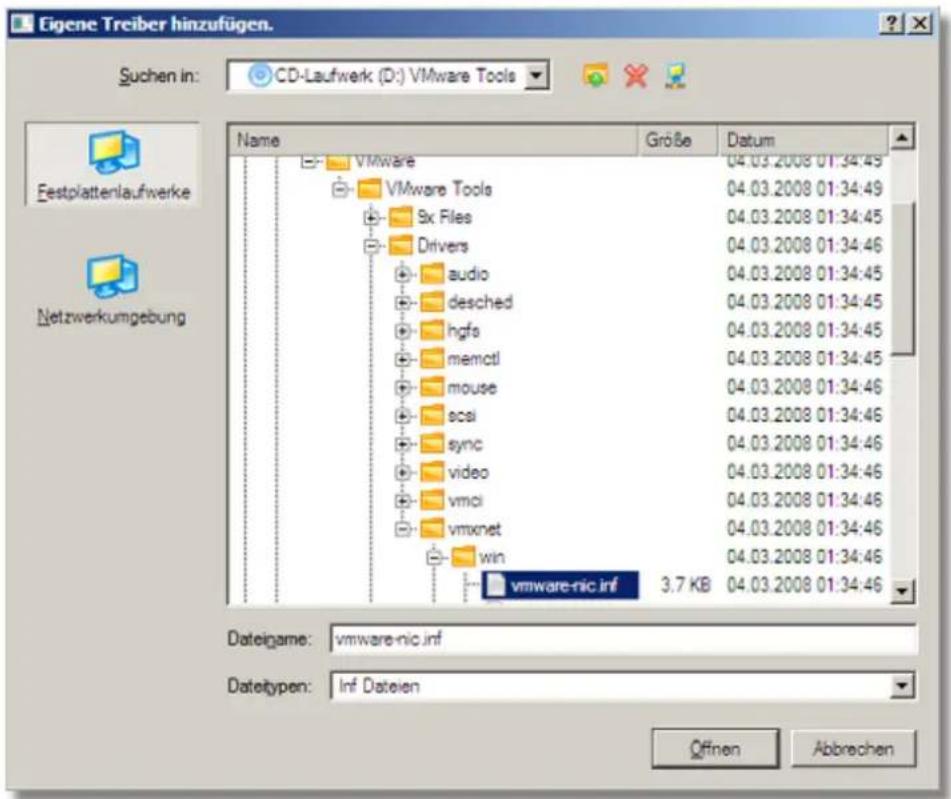Click the CD drive icon in Suchen in
The height and width of the screenshot is (799, 951).
tap(259, 76)
